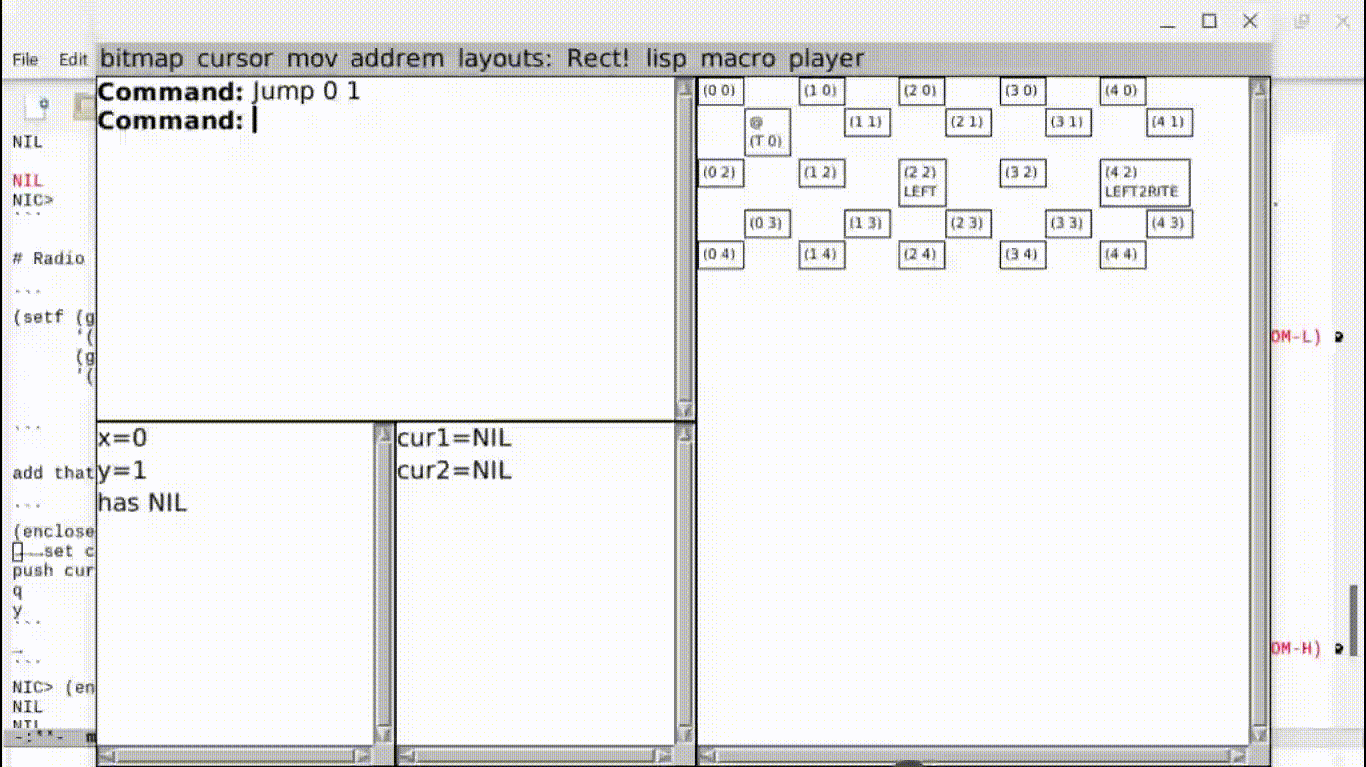Viewport: 1366px width, 767px height.
Task: Click the cur2=NIL text line
Action: coord(454,470)
